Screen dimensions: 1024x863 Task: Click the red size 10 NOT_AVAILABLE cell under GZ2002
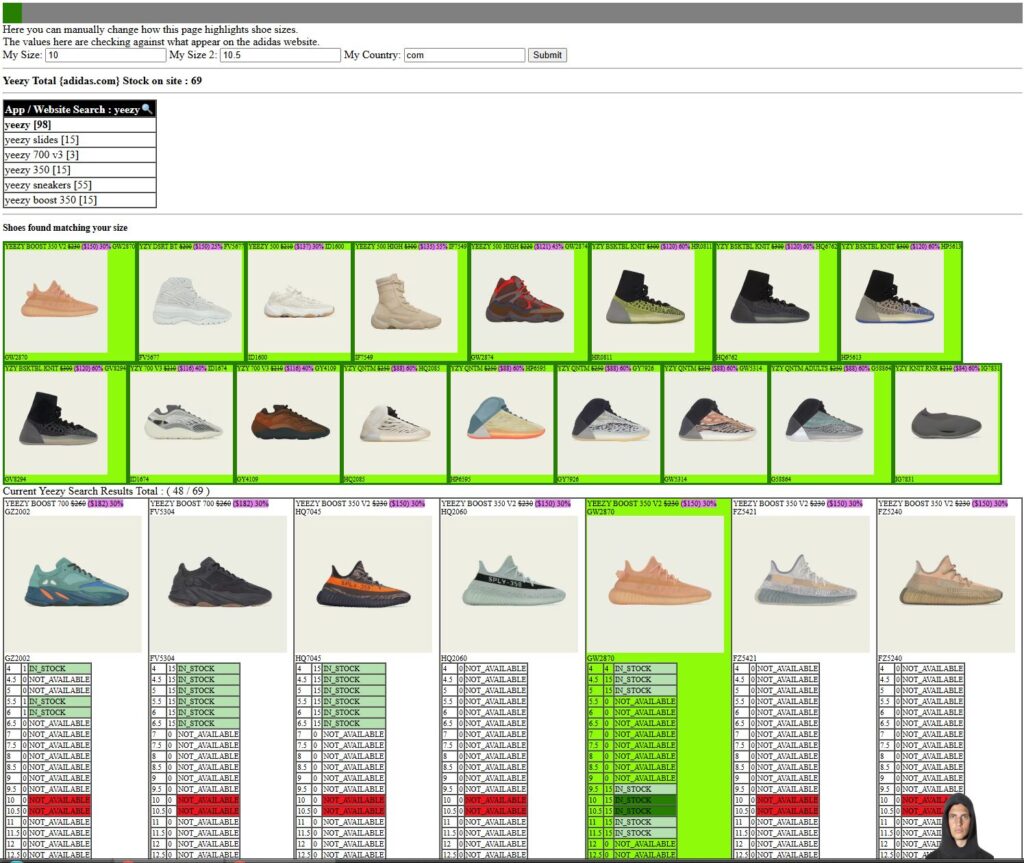click(x=59, y=800)
